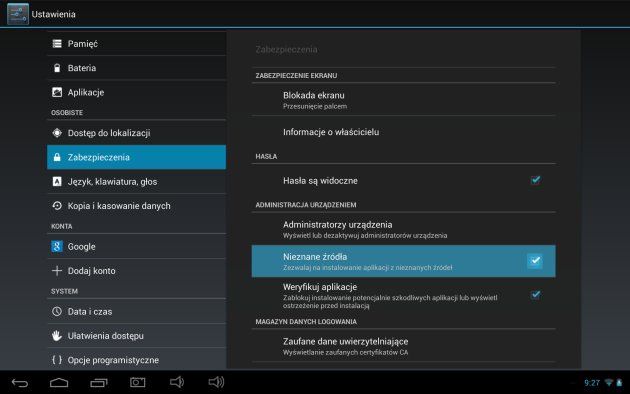The width and height of the screenshot is (630, 394).
Task: Tap the lock icon next to Zabezpieczenia
Action: [57, 157]
